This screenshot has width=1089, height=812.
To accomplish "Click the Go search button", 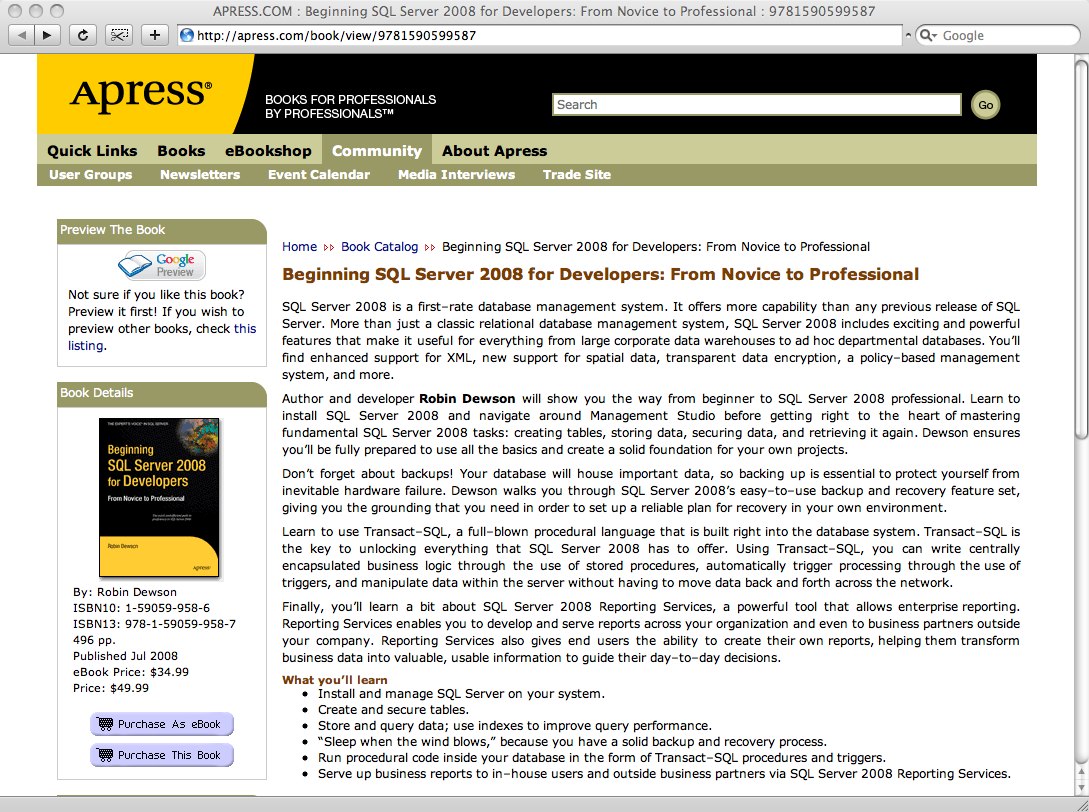I will 985,105.
